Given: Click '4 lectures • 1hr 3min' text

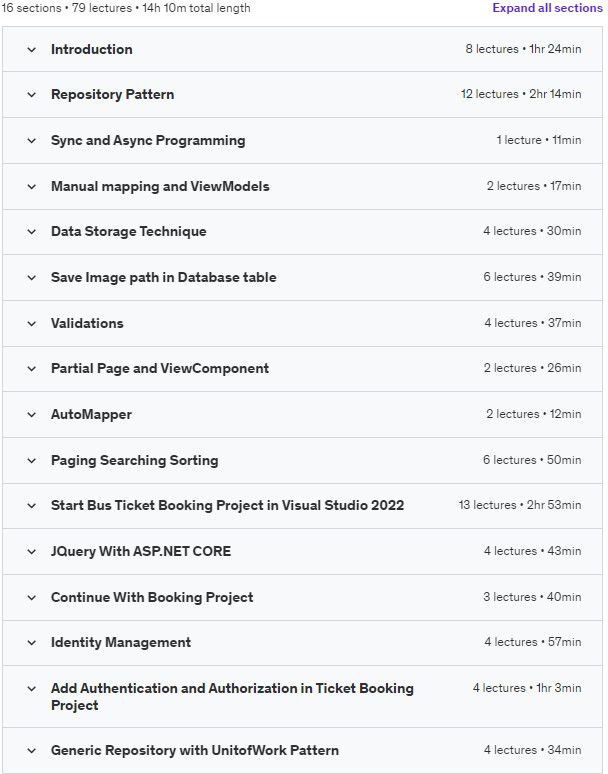Looking at the screenshot, I should pyautogui.click(x=527, y=688).
